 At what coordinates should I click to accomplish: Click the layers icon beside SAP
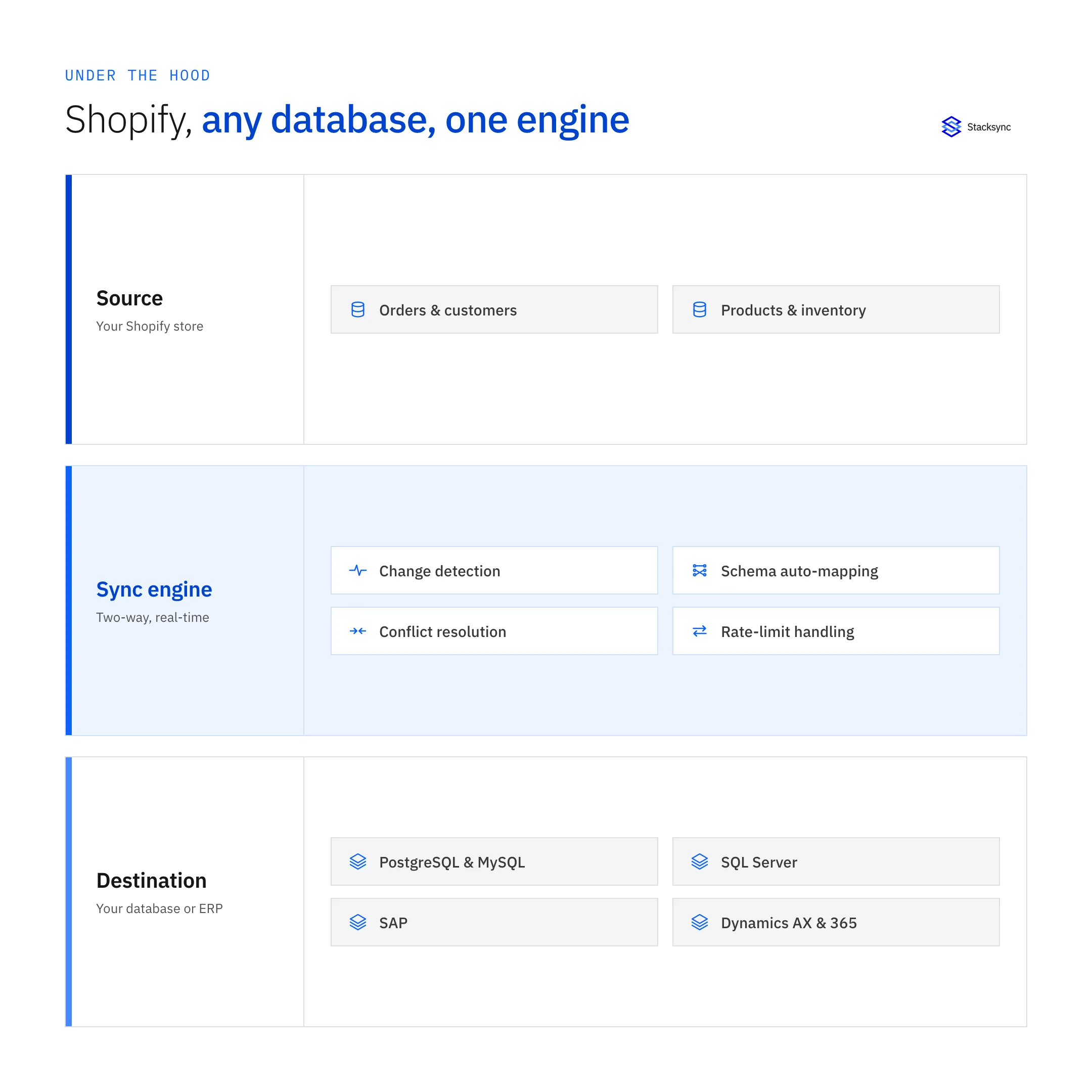click(358, 922)
